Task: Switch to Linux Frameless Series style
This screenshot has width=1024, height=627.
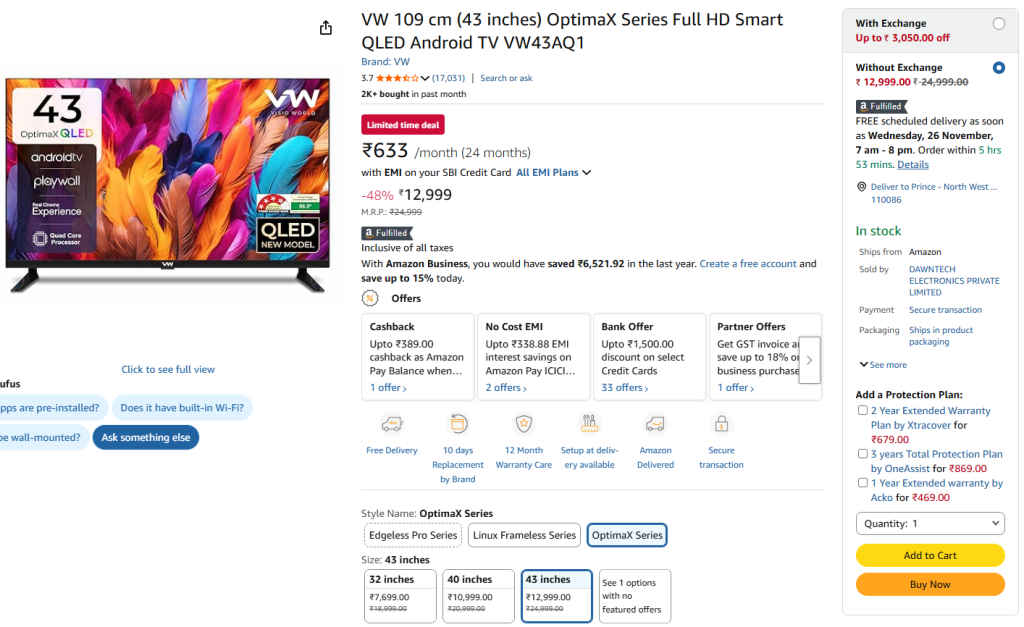Action: (524, 535)
